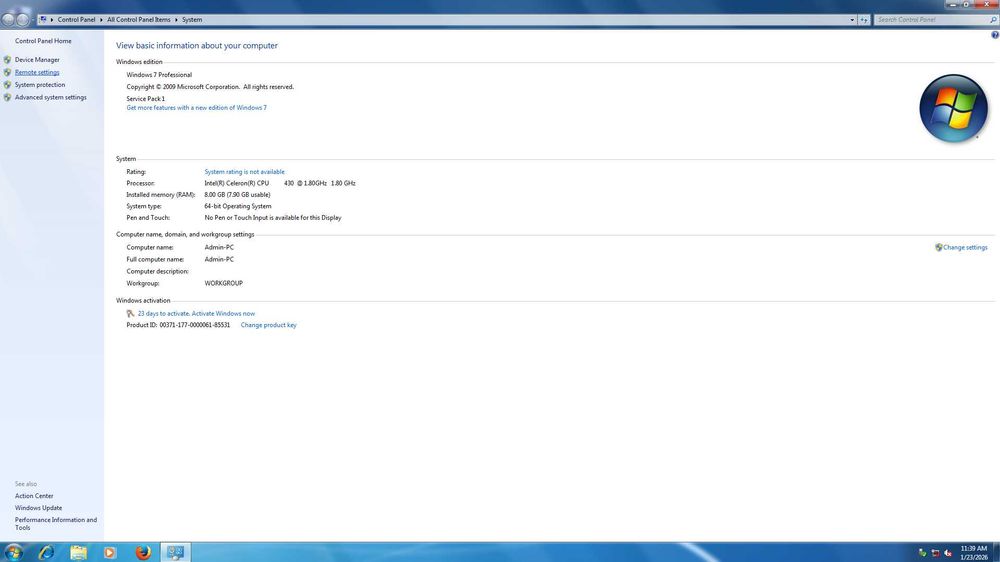Open Device Manager from the sidebar
The height and width of the screenshot is (562, 1000).
coord(37,59)
